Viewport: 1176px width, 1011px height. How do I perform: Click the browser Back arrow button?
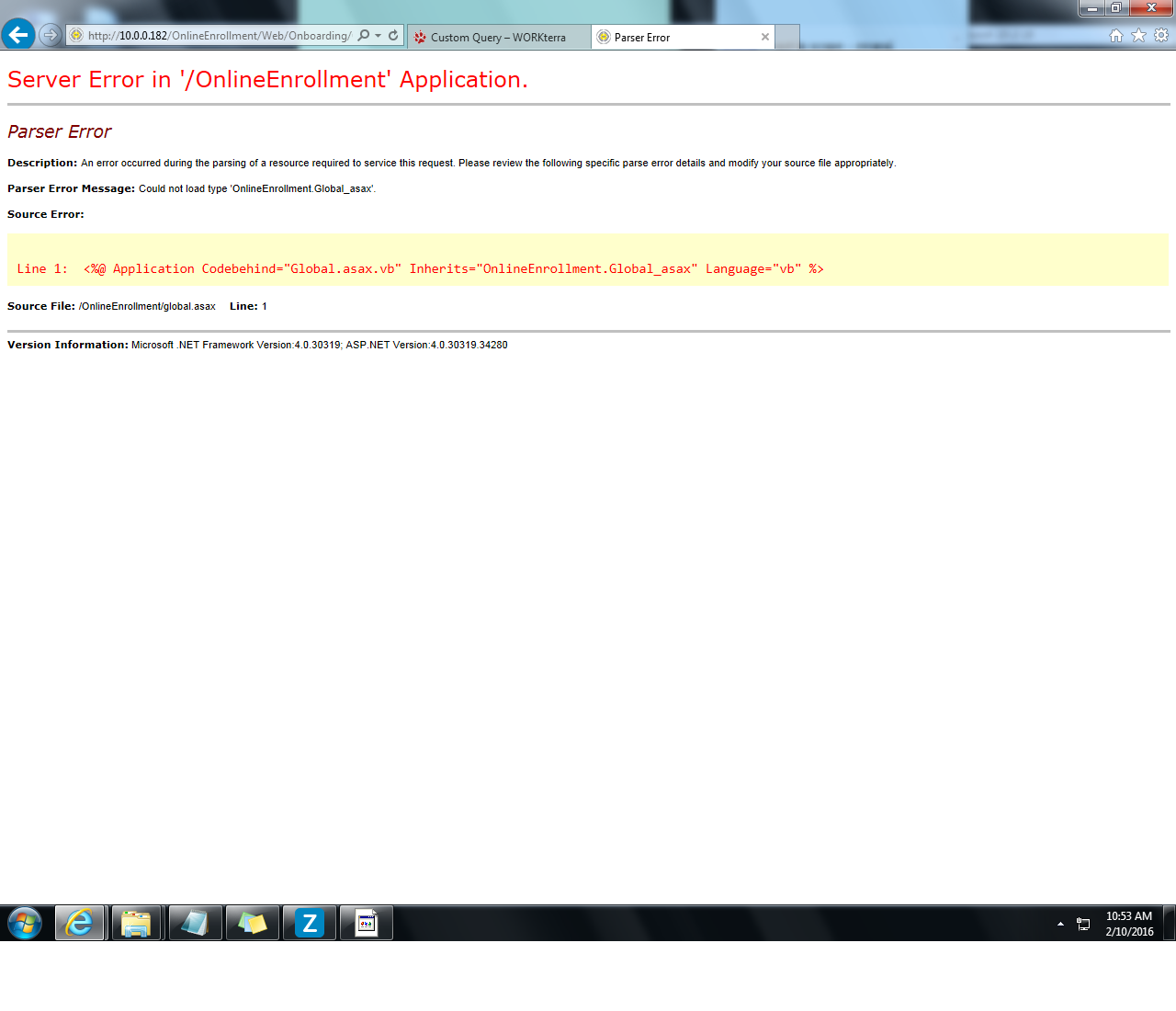17,35
